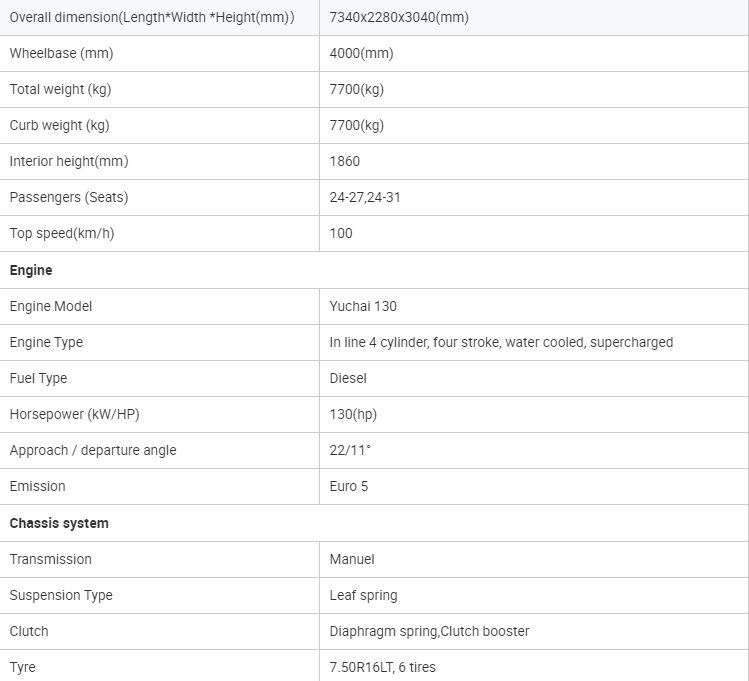Viewport: 749px width, 681px height.
Task: Click the Engine section header
Action: click(x=31, y=270)
